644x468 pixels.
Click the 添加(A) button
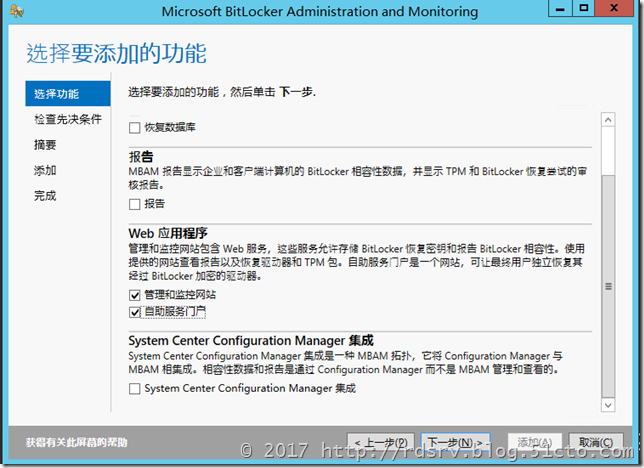pos(534,443)
